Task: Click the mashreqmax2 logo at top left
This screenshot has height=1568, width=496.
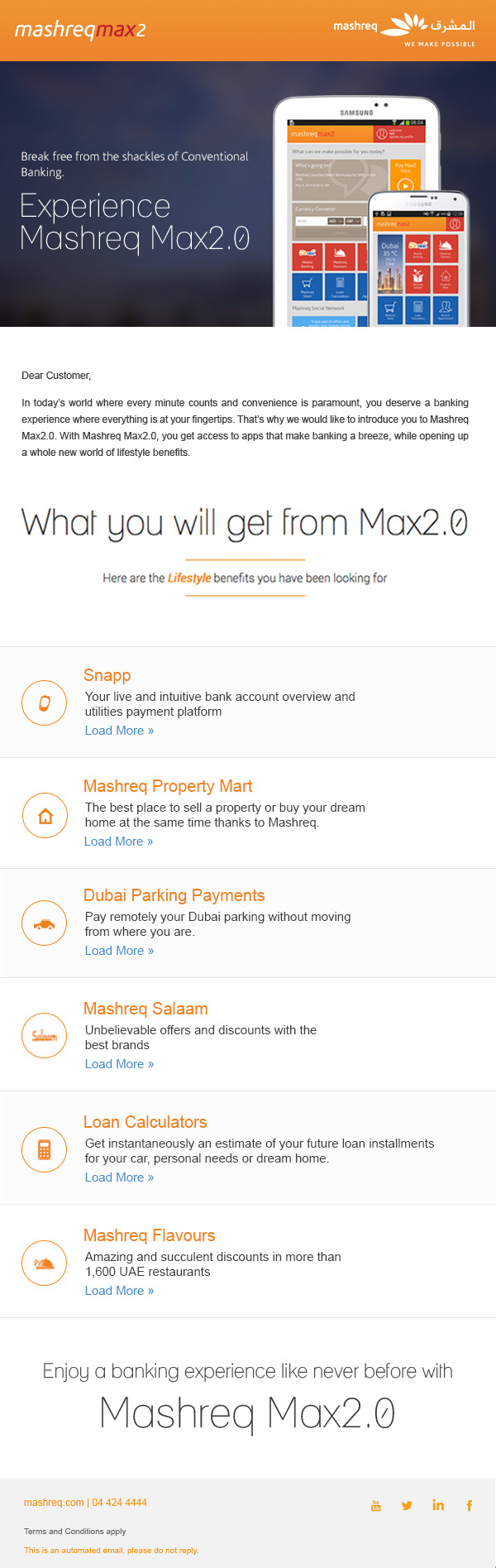Action: tap(80, 31)
